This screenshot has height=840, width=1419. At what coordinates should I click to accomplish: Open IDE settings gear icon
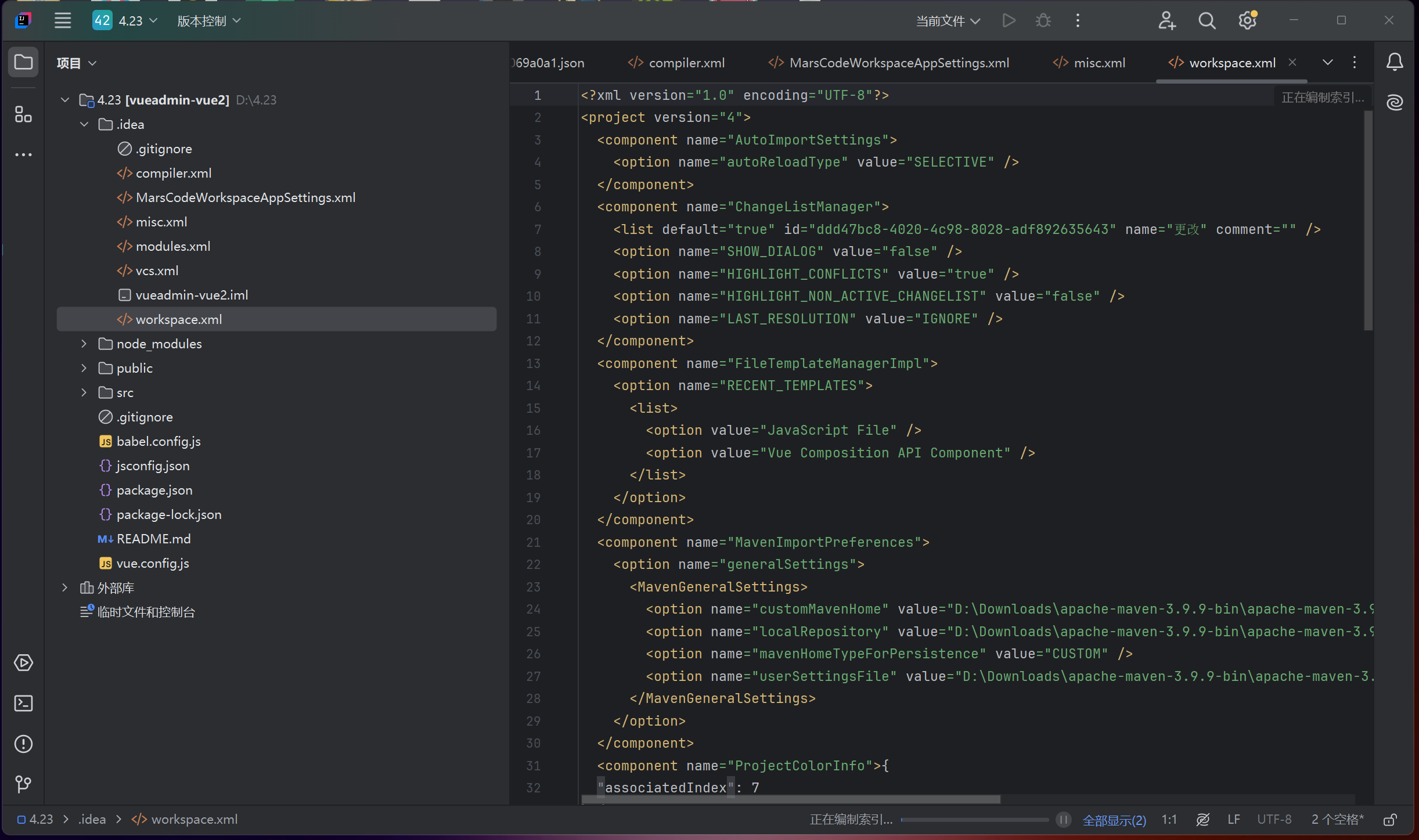pos(1247,21)
